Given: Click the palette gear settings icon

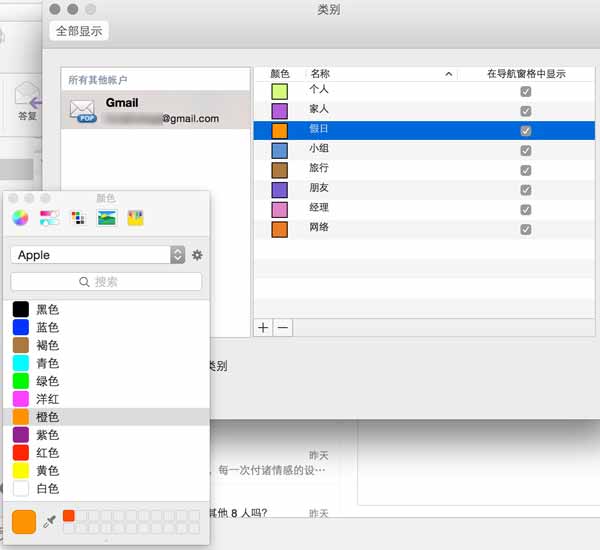Looking at the screenshot, I should point(197,255).
